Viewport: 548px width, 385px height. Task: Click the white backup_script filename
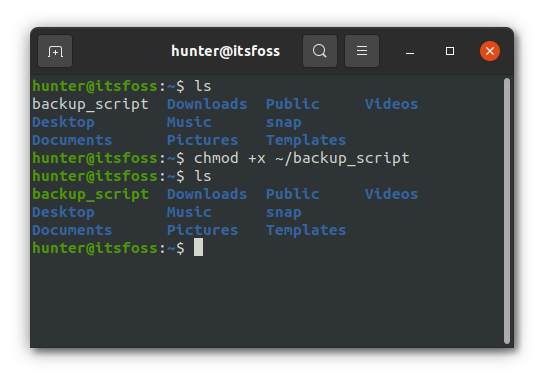point(91,104)
